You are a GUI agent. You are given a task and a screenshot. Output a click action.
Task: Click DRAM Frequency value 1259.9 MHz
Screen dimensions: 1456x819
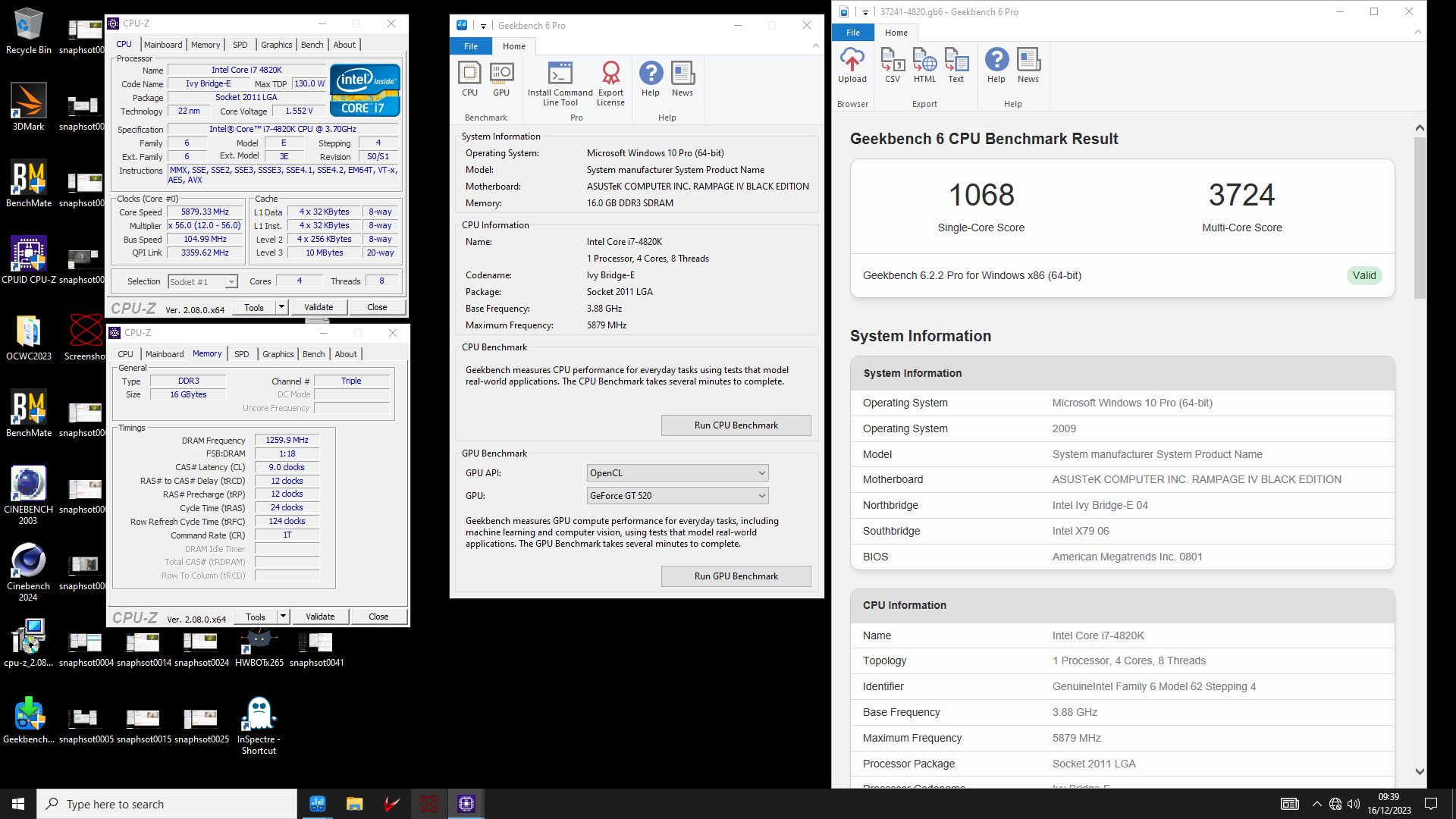[x=287, y=441]
